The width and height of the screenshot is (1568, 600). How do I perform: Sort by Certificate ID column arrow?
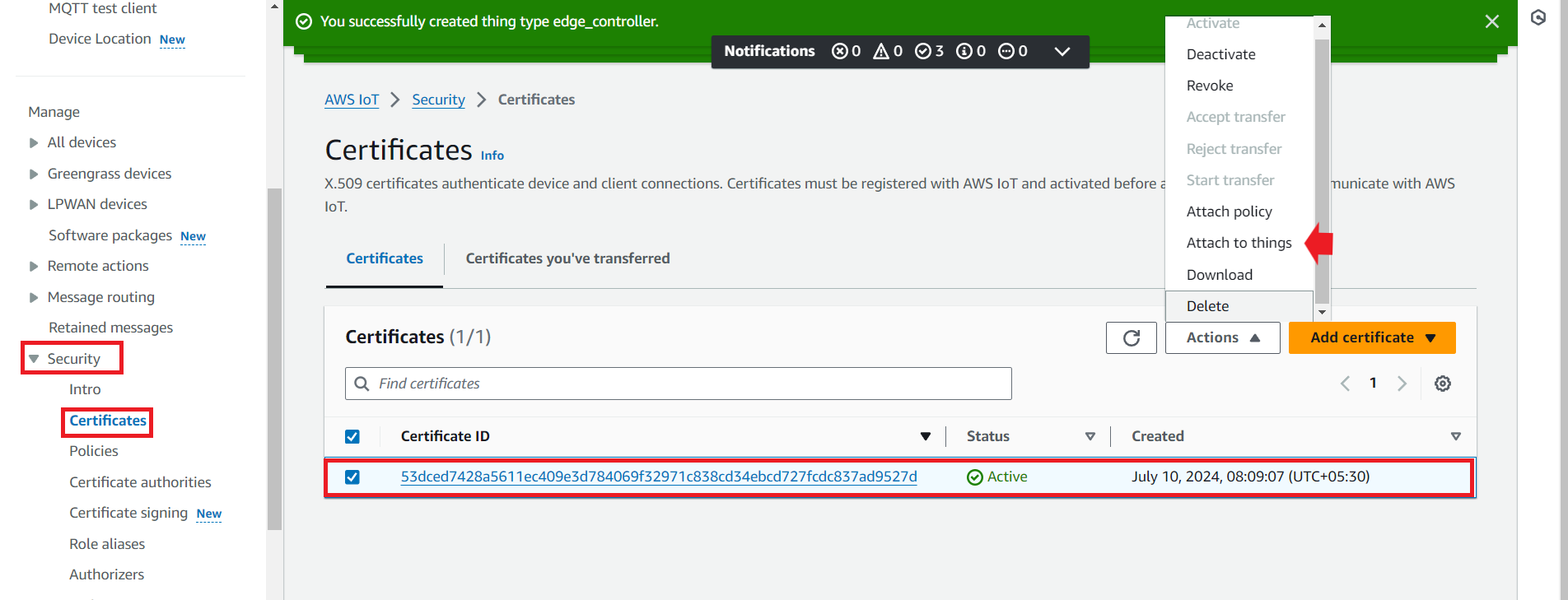(926, 436)
